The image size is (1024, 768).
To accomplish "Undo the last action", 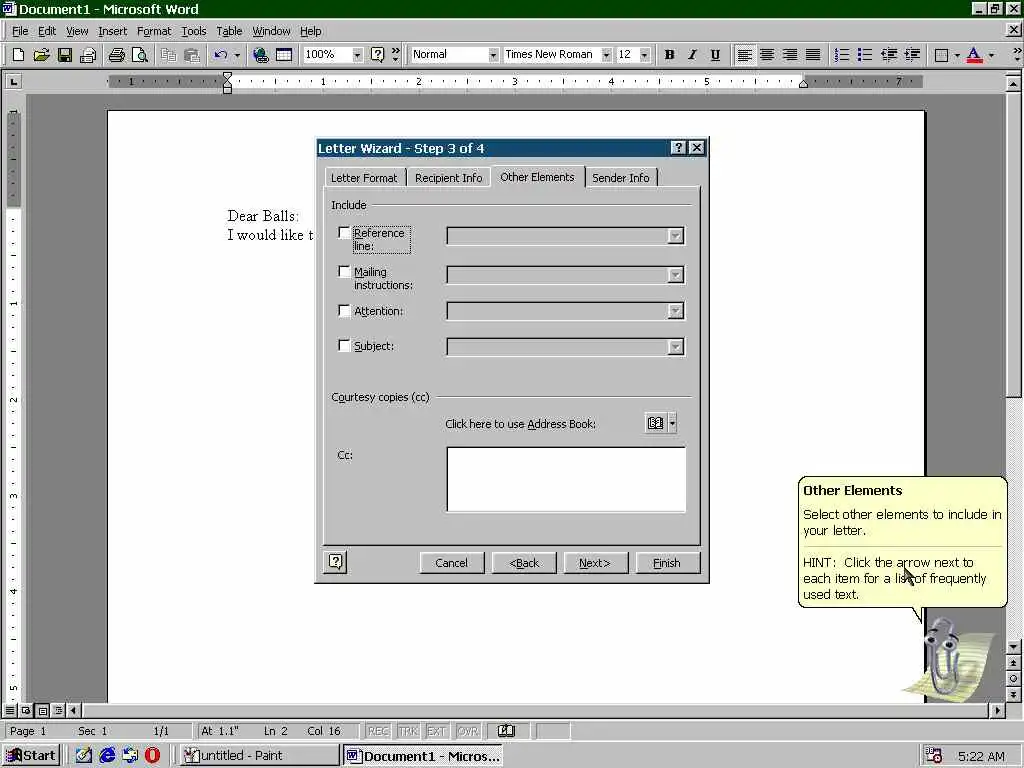I will pos(221,55).
